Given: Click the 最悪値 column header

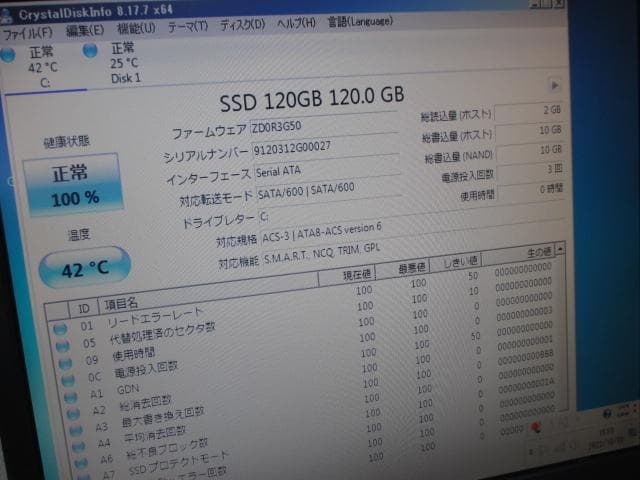Looking at the screenshot, I should 403,269.
